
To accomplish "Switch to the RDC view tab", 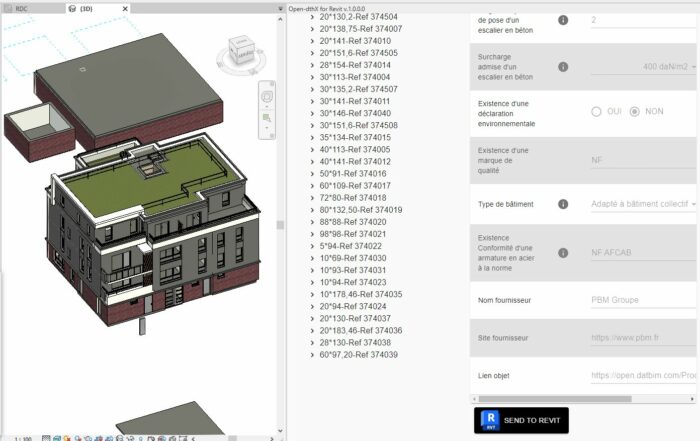I will [x=22, y=8].
